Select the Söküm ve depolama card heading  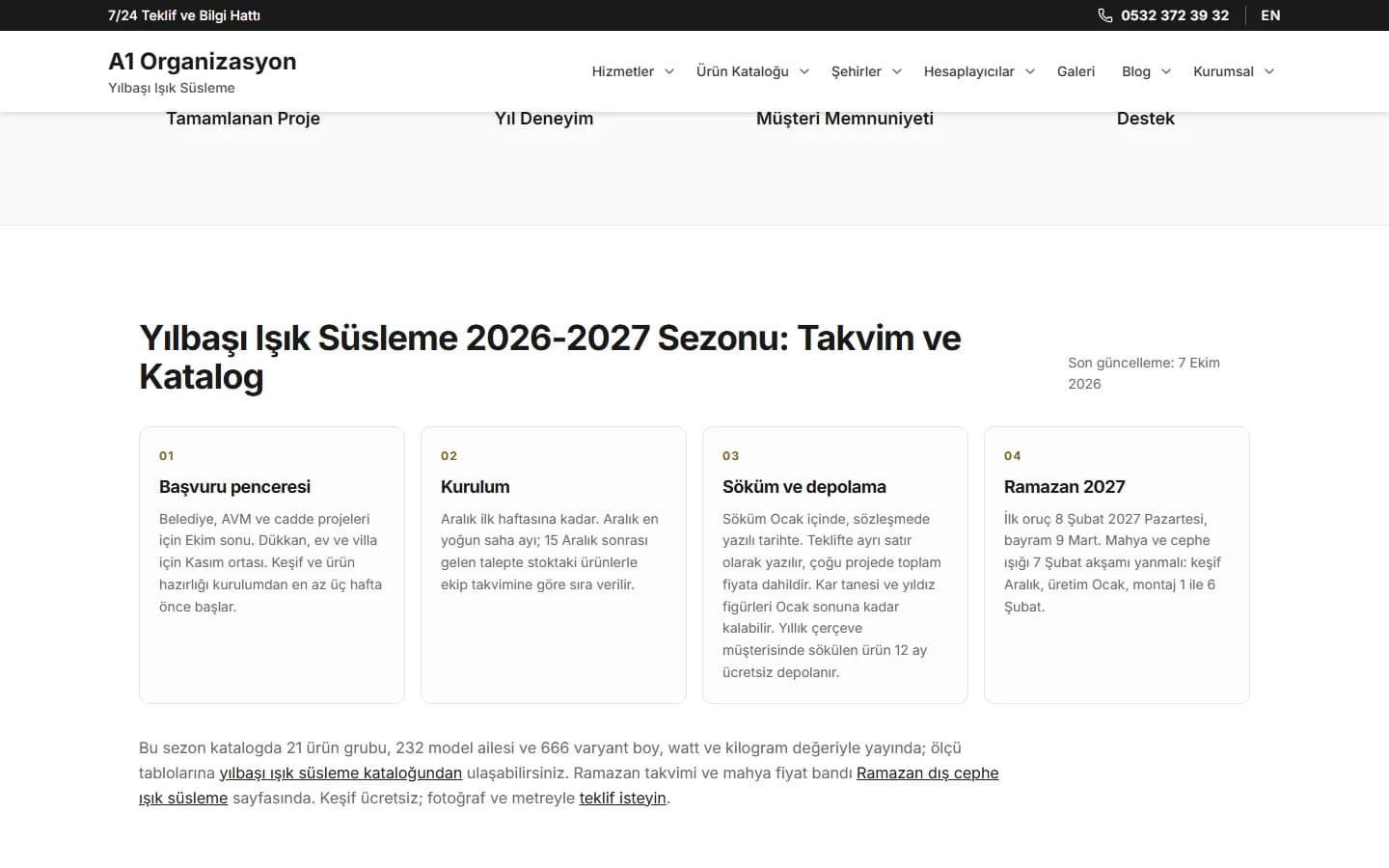click(x=804, y=487)
